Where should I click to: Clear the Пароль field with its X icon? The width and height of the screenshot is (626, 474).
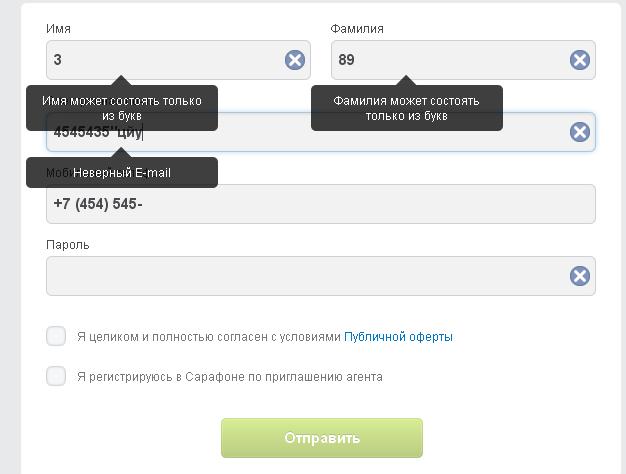(x=580, y=276)
